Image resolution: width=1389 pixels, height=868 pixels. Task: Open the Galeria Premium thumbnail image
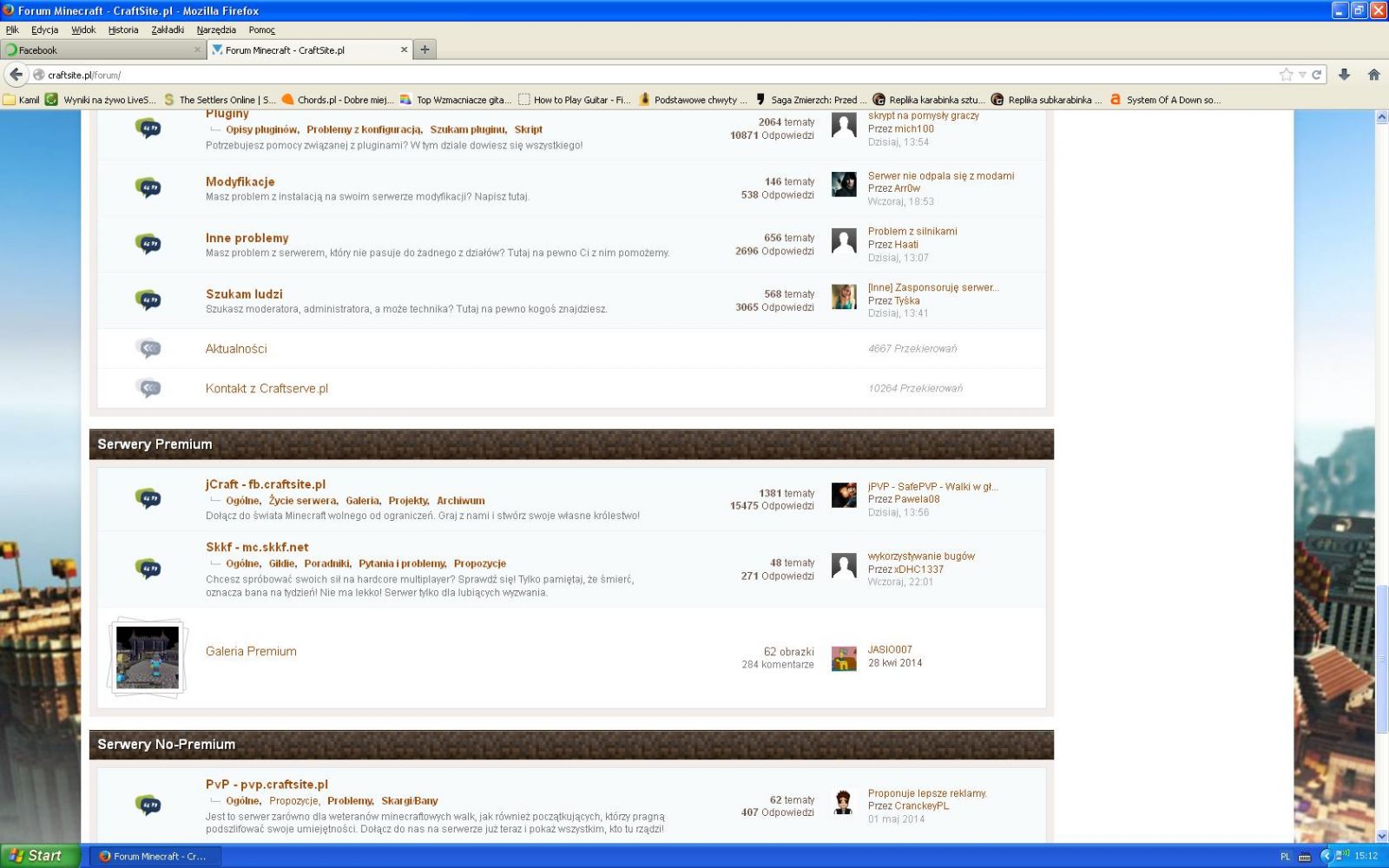click(148, 657)
